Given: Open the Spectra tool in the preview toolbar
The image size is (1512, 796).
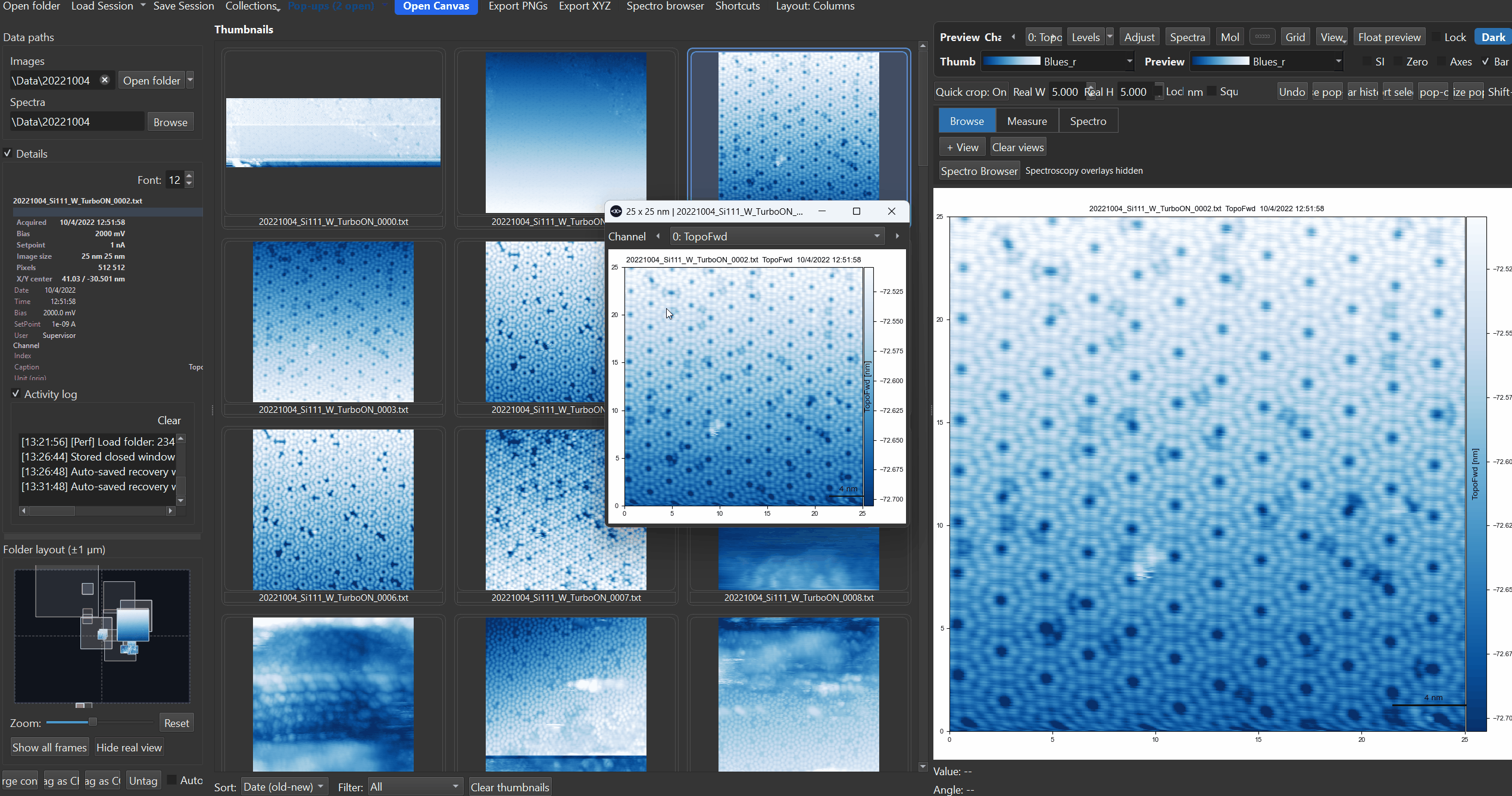Looking at the screenshot, I should point(1188,36).
